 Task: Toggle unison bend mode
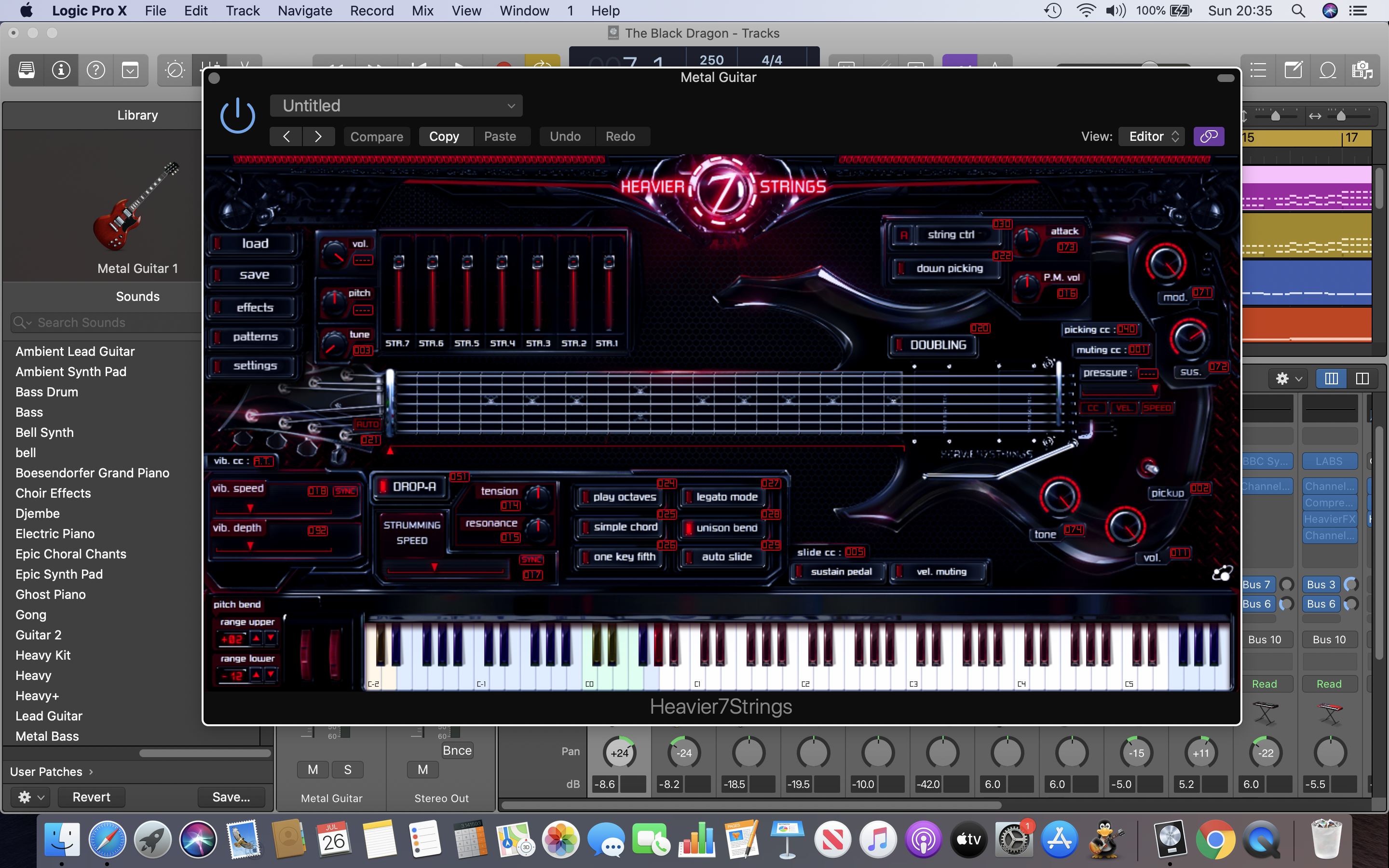(x=722, y=528)
